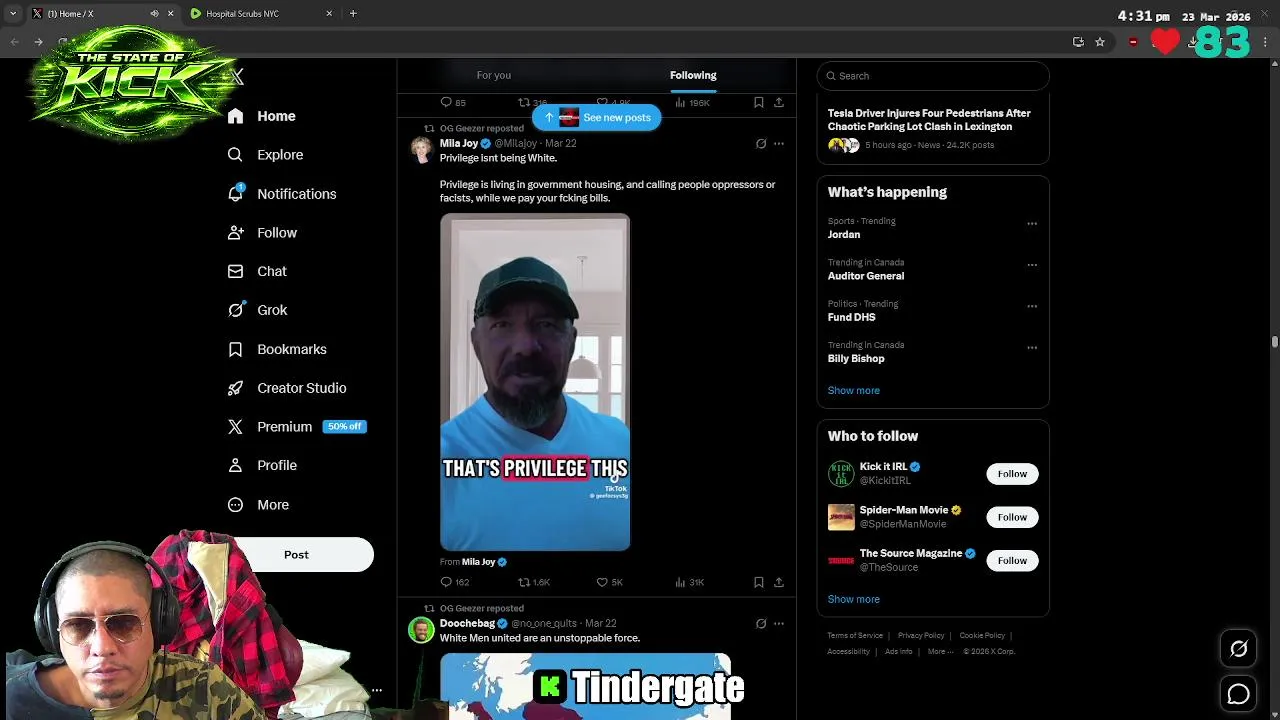The width and height of the screenshot is (1280, 720).
Task: Open the Billy Bishop trending topic
Action: [856, 359]
